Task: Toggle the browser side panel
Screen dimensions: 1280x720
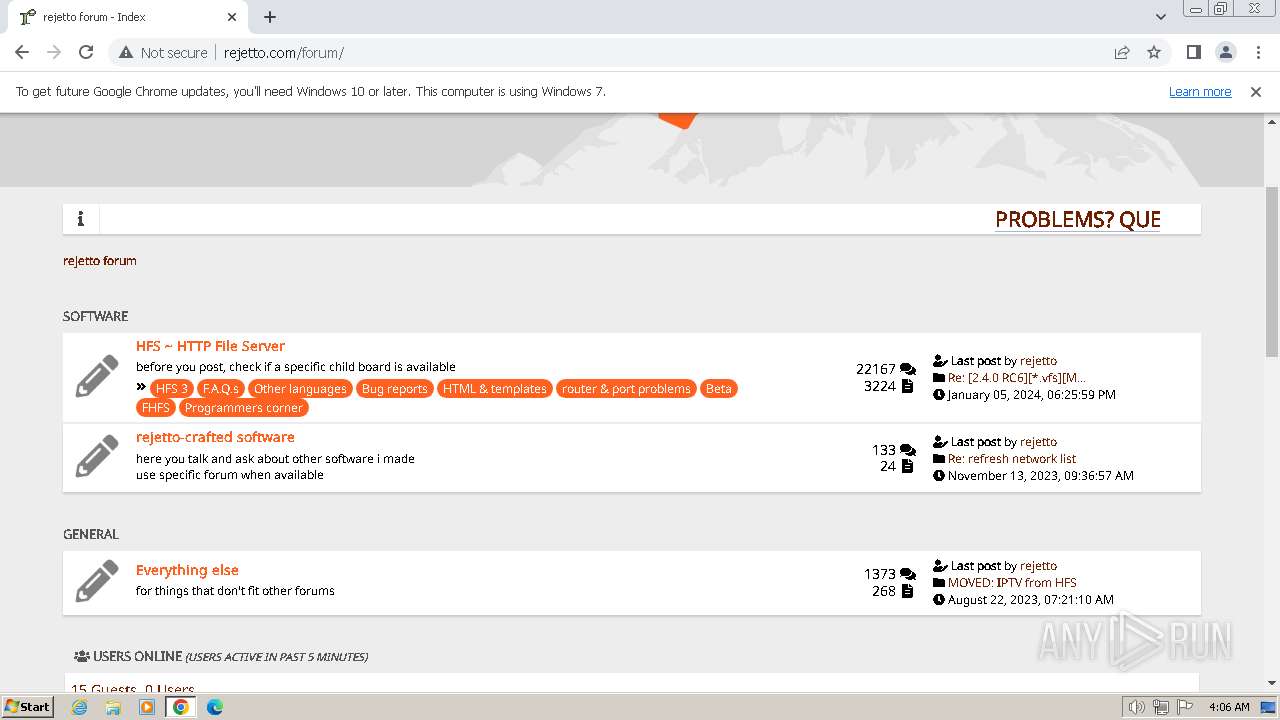Action: pos(1193,52)
